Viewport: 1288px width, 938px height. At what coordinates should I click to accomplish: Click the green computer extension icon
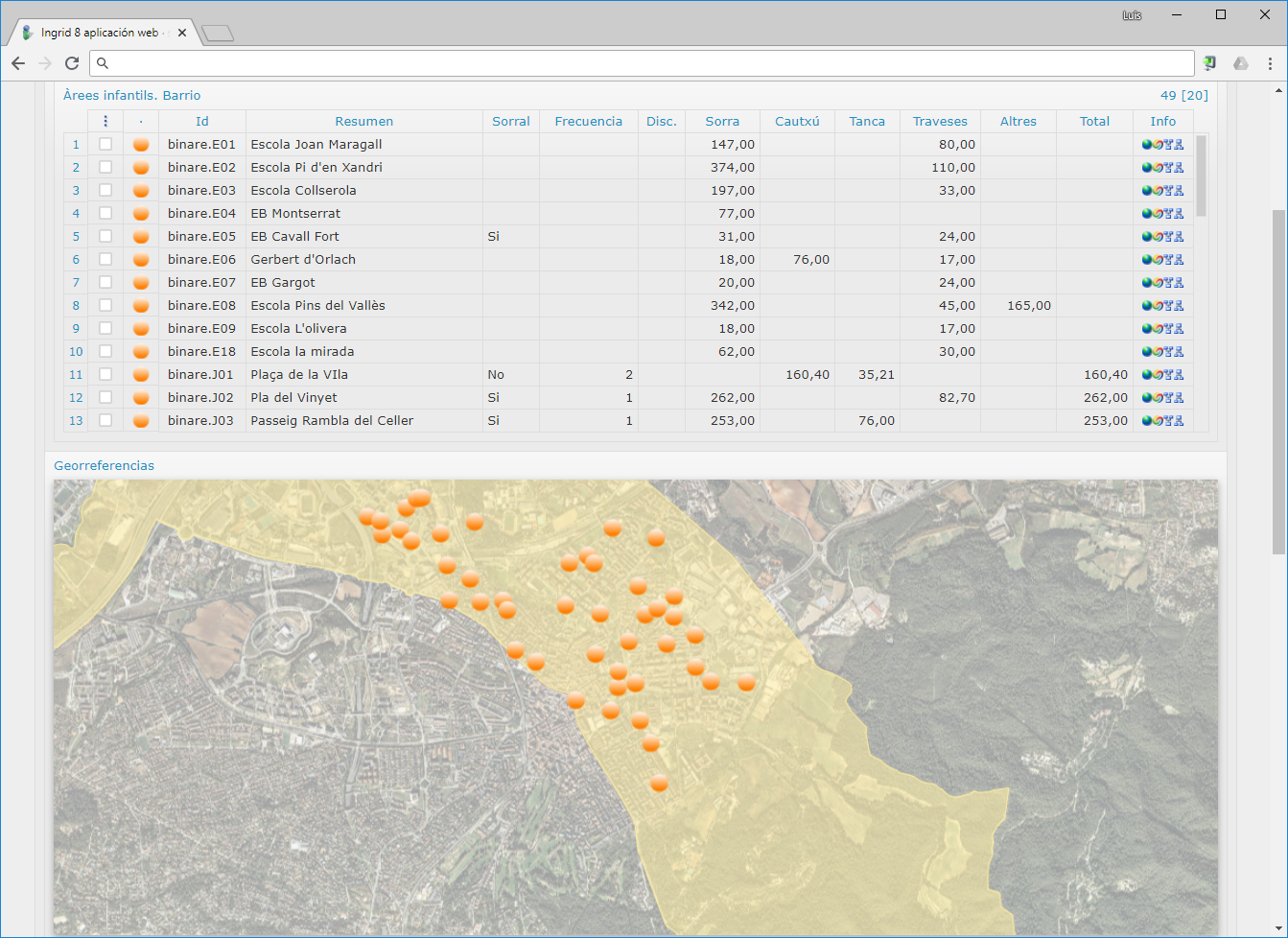pos(1210,63)
